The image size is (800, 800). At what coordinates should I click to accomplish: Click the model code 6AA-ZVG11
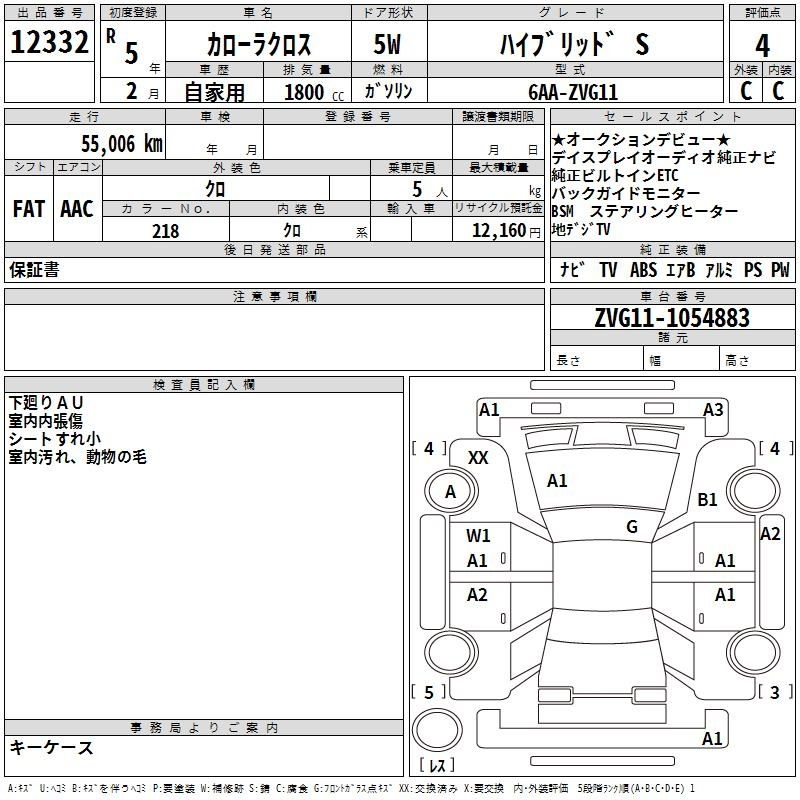(573, 92)
